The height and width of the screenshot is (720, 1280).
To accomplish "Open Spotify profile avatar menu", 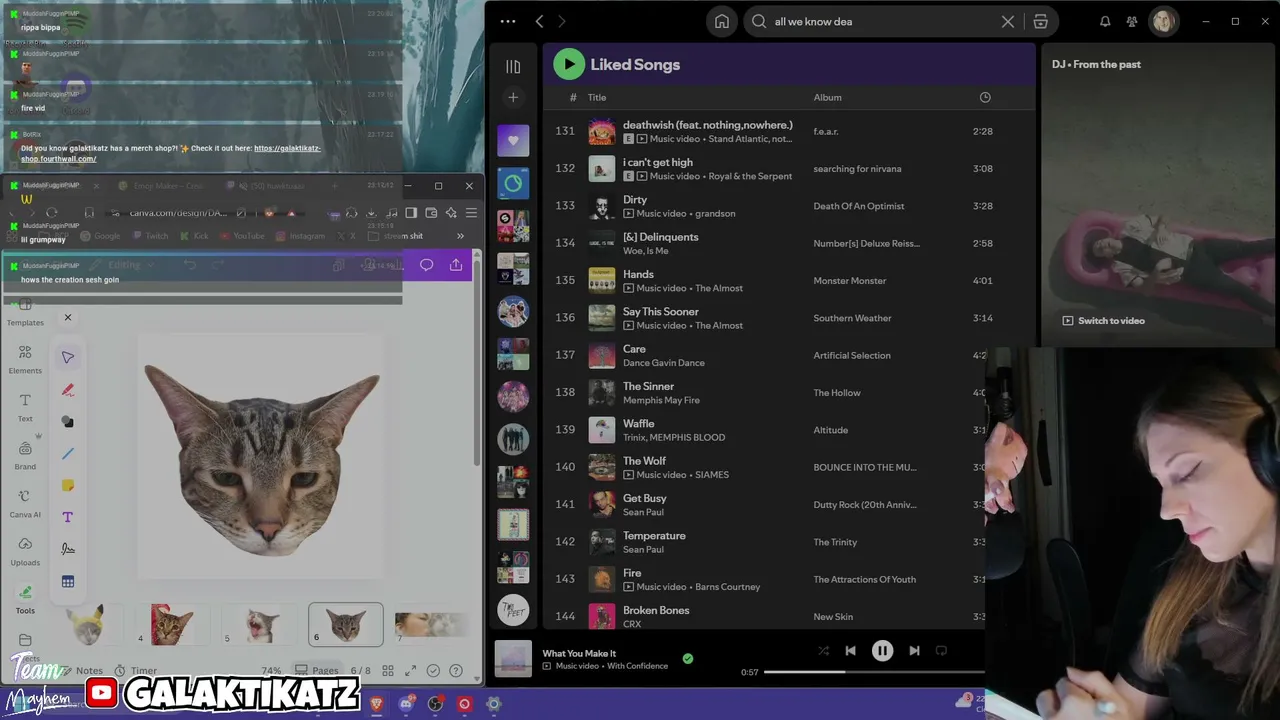I will click(1163, 21).
